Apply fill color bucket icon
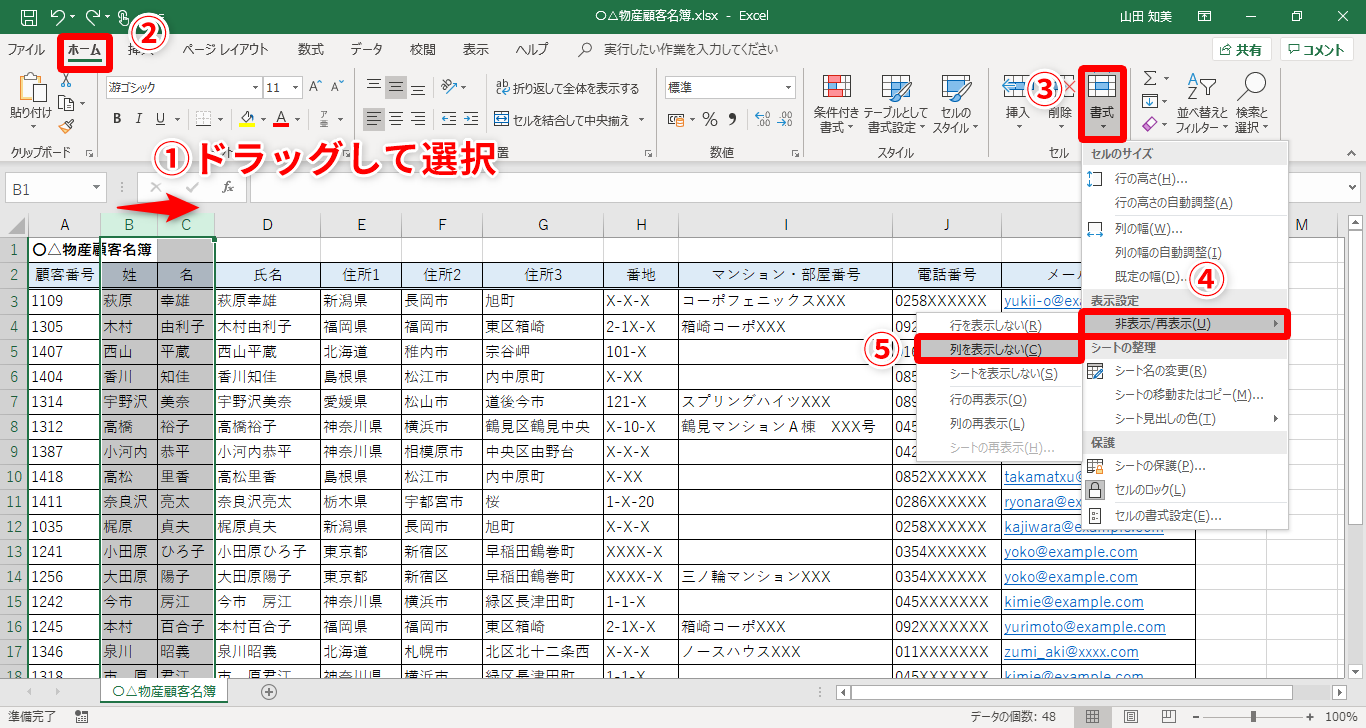Image resolution: width=1366 pixels, height=728 pixels. coord(247,119)
